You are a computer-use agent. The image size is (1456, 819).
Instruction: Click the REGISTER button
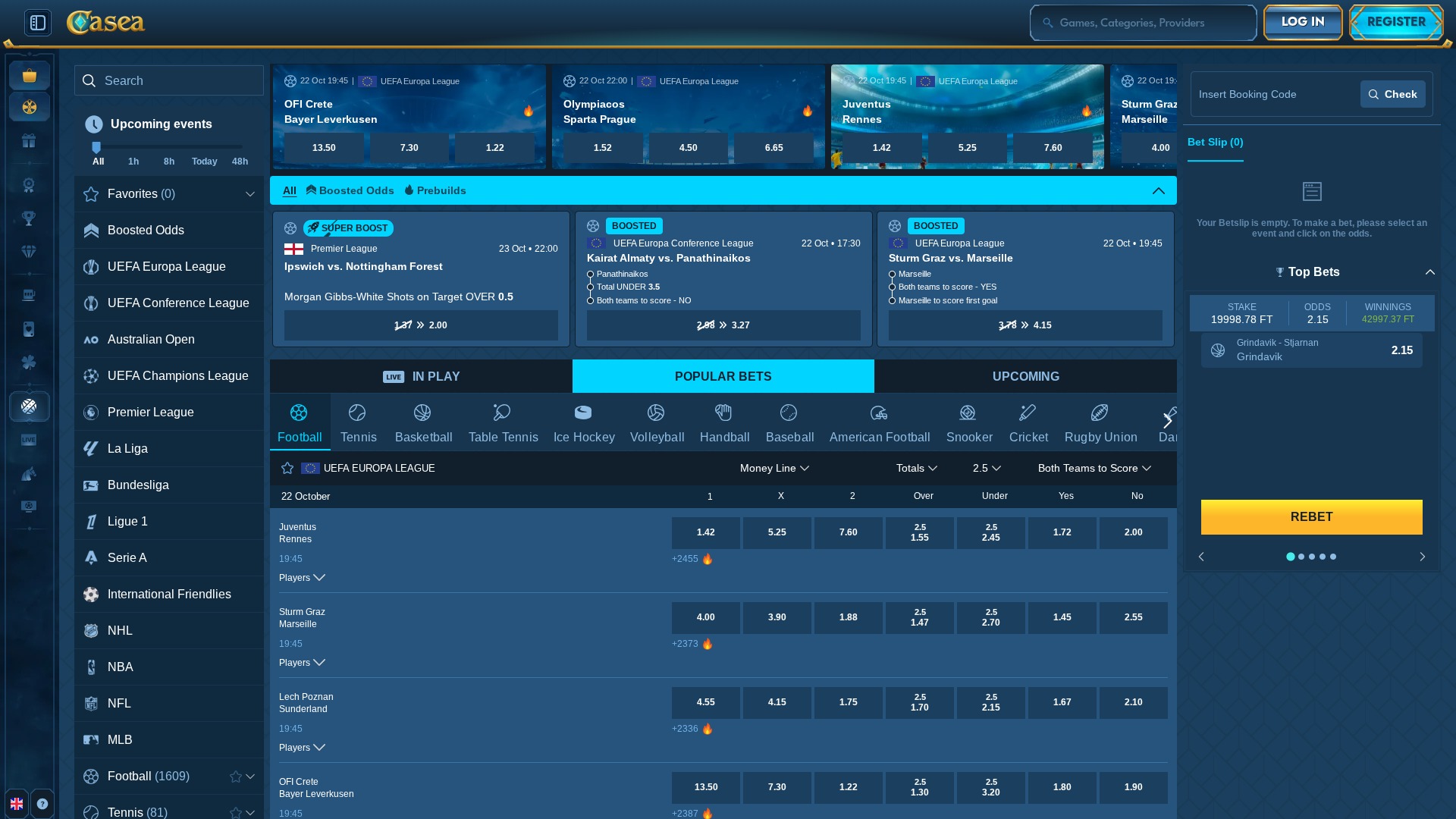(x=1396, y=22)
